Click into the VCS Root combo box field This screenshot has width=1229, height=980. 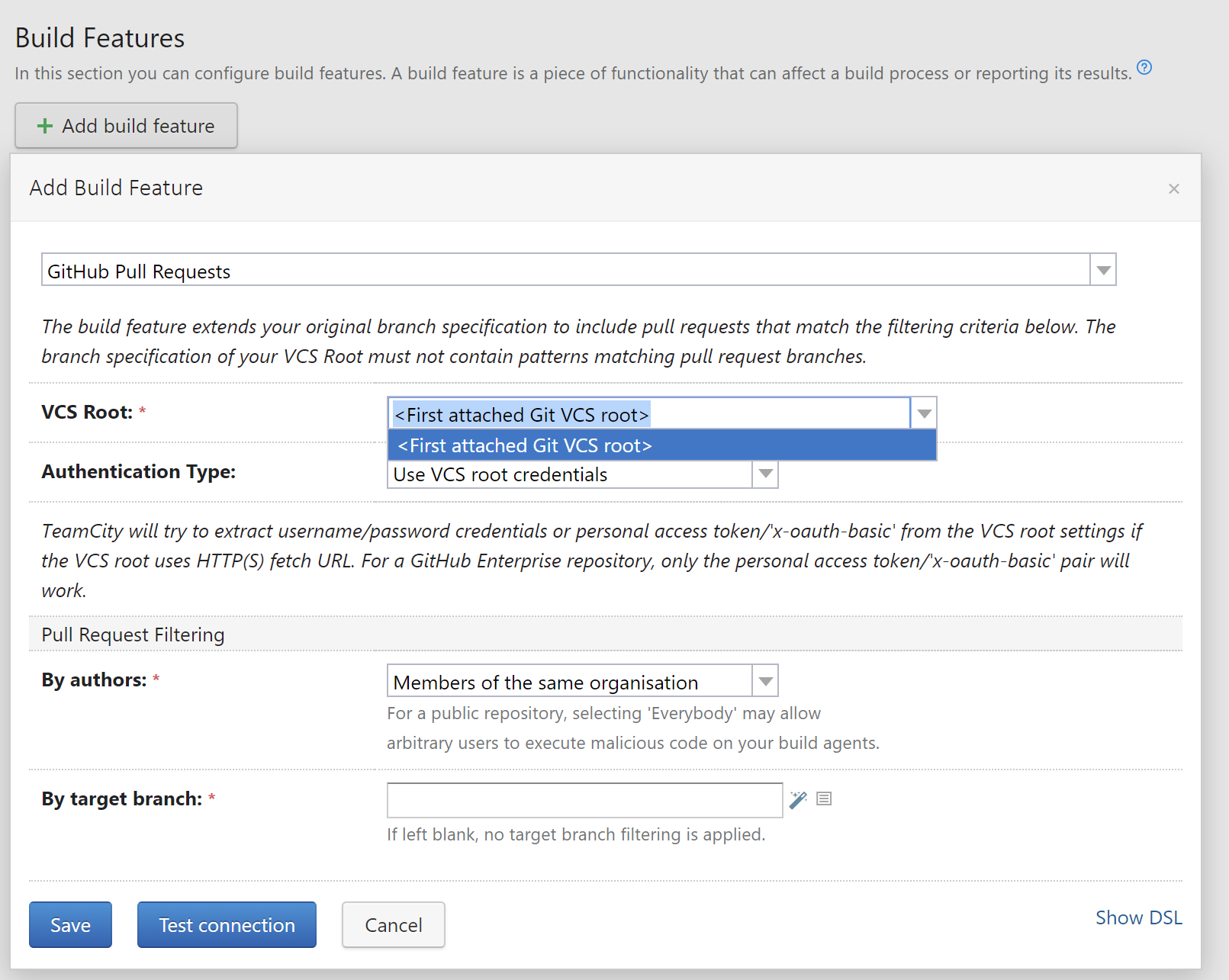(648, 413)
